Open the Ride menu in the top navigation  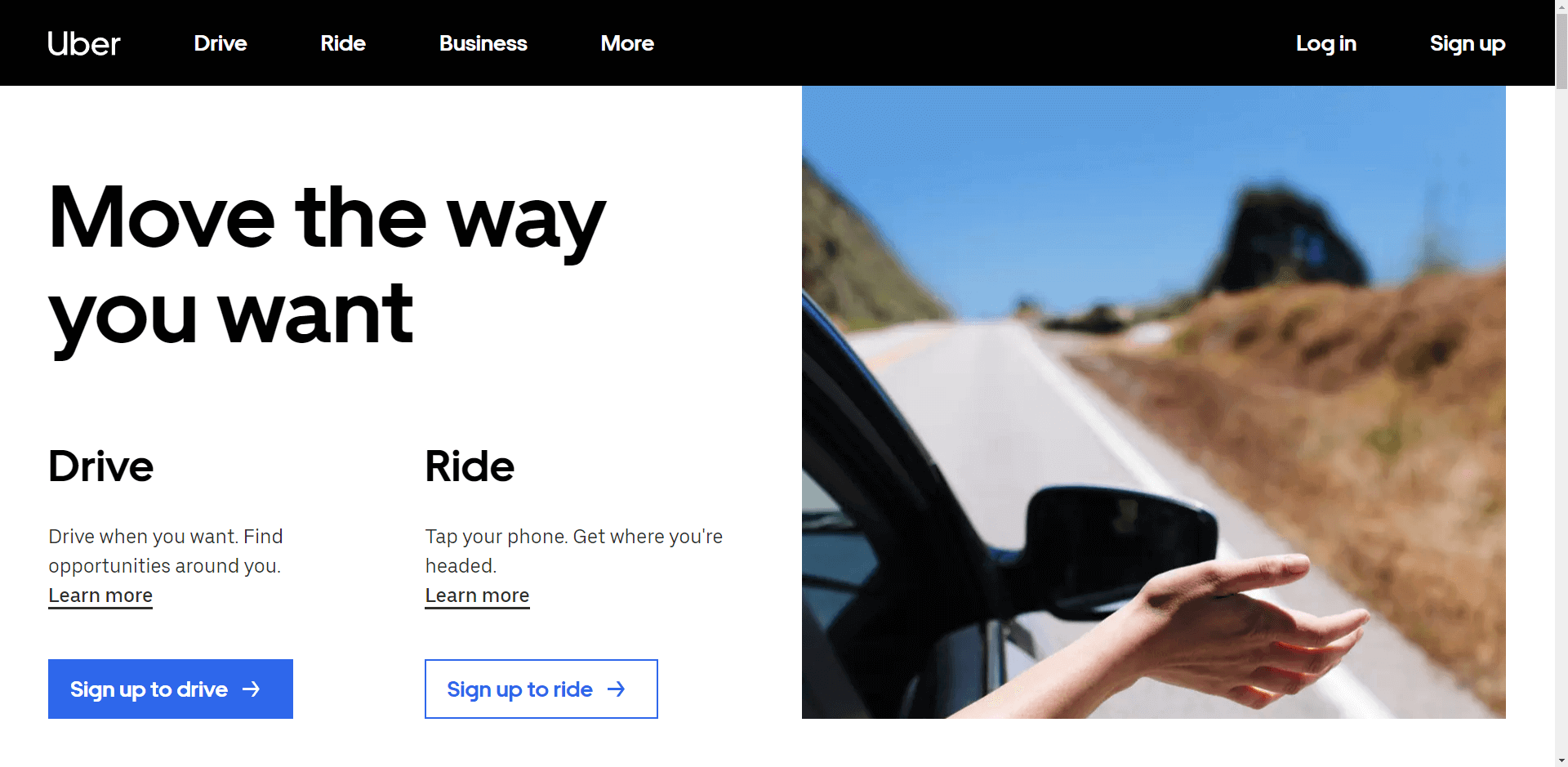[343, 43]
